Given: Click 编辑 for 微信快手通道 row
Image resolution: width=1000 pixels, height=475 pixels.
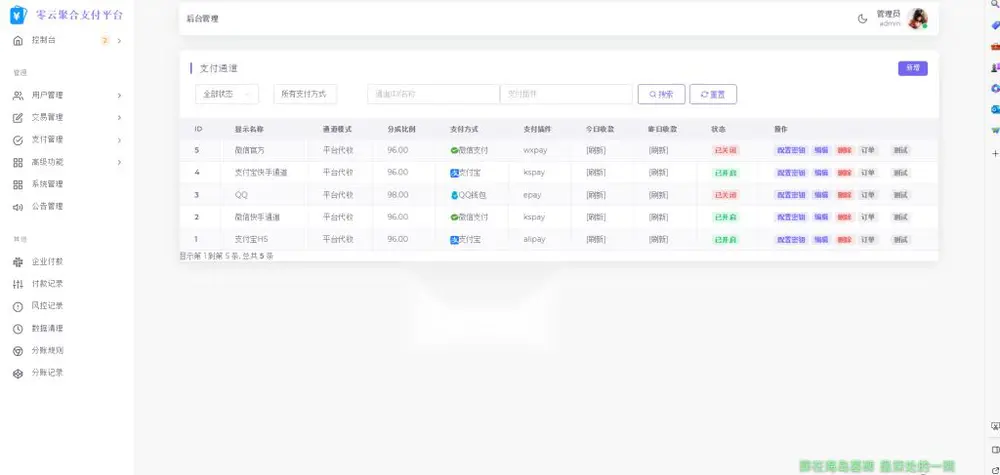Looking at the screenshot, I should (x=821, y=217).
